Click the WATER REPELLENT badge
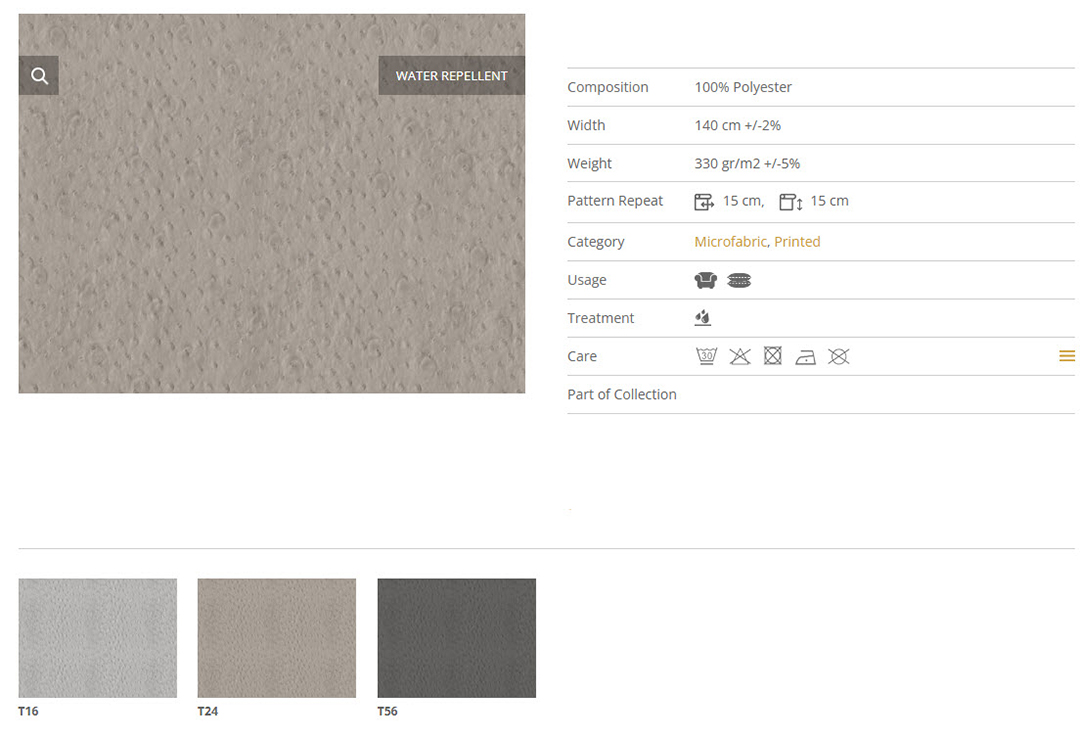The height and width of the screenshot is (739, 1080). coord(451,76)
